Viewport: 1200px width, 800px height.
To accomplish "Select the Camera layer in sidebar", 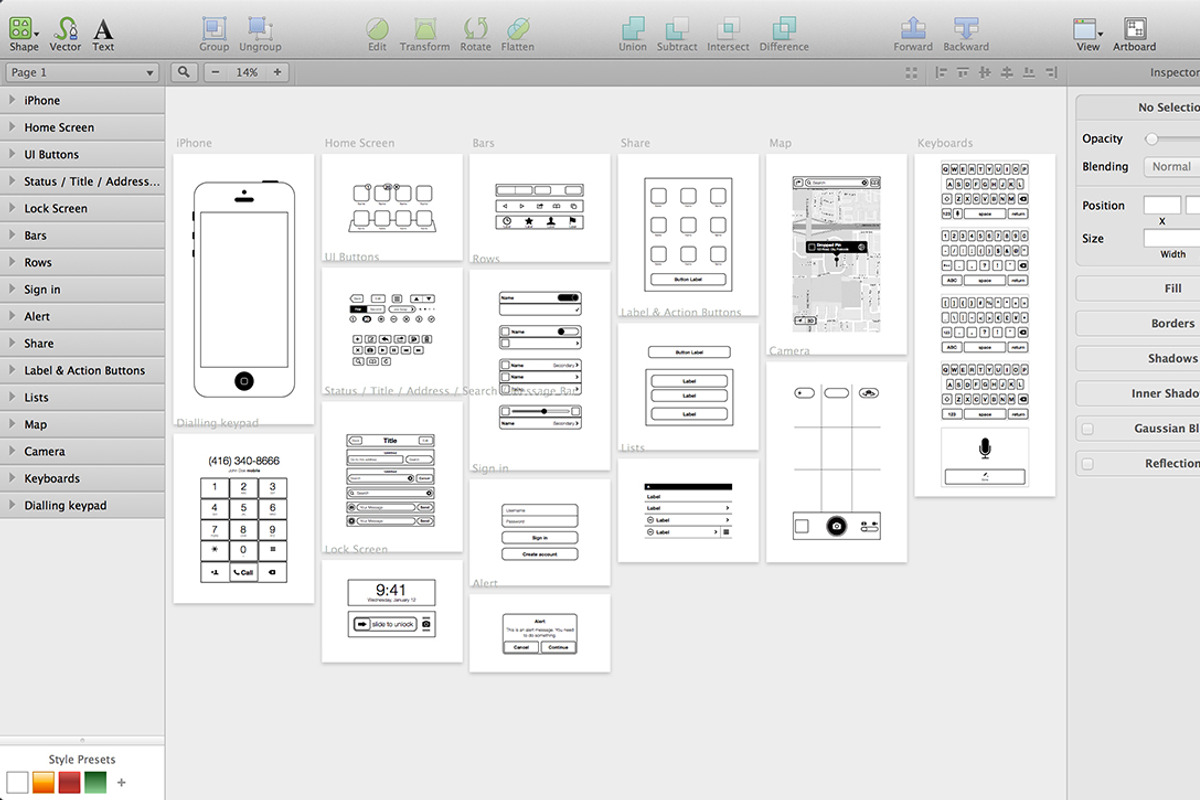I will pos(82,451).
